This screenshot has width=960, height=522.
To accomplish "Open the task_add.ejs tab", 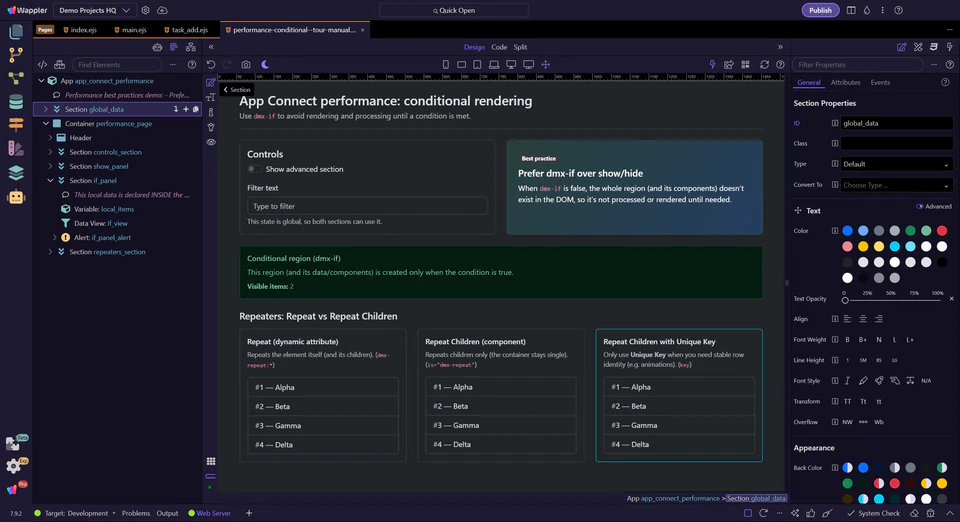I will pos(186,30).
